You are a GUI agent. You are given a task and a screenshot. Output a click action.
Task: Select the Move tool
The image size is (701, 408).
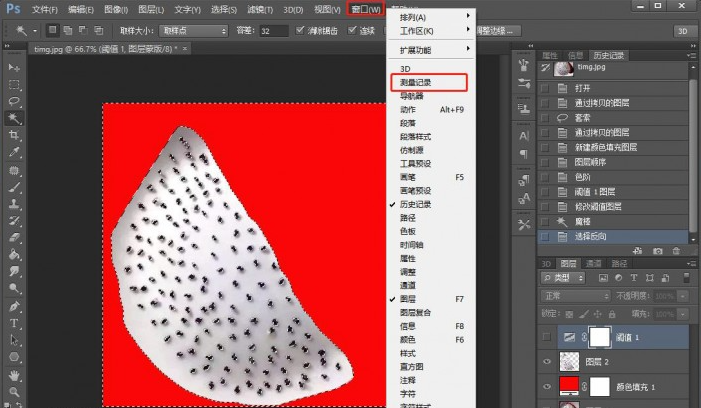click(x=15, y=67)
